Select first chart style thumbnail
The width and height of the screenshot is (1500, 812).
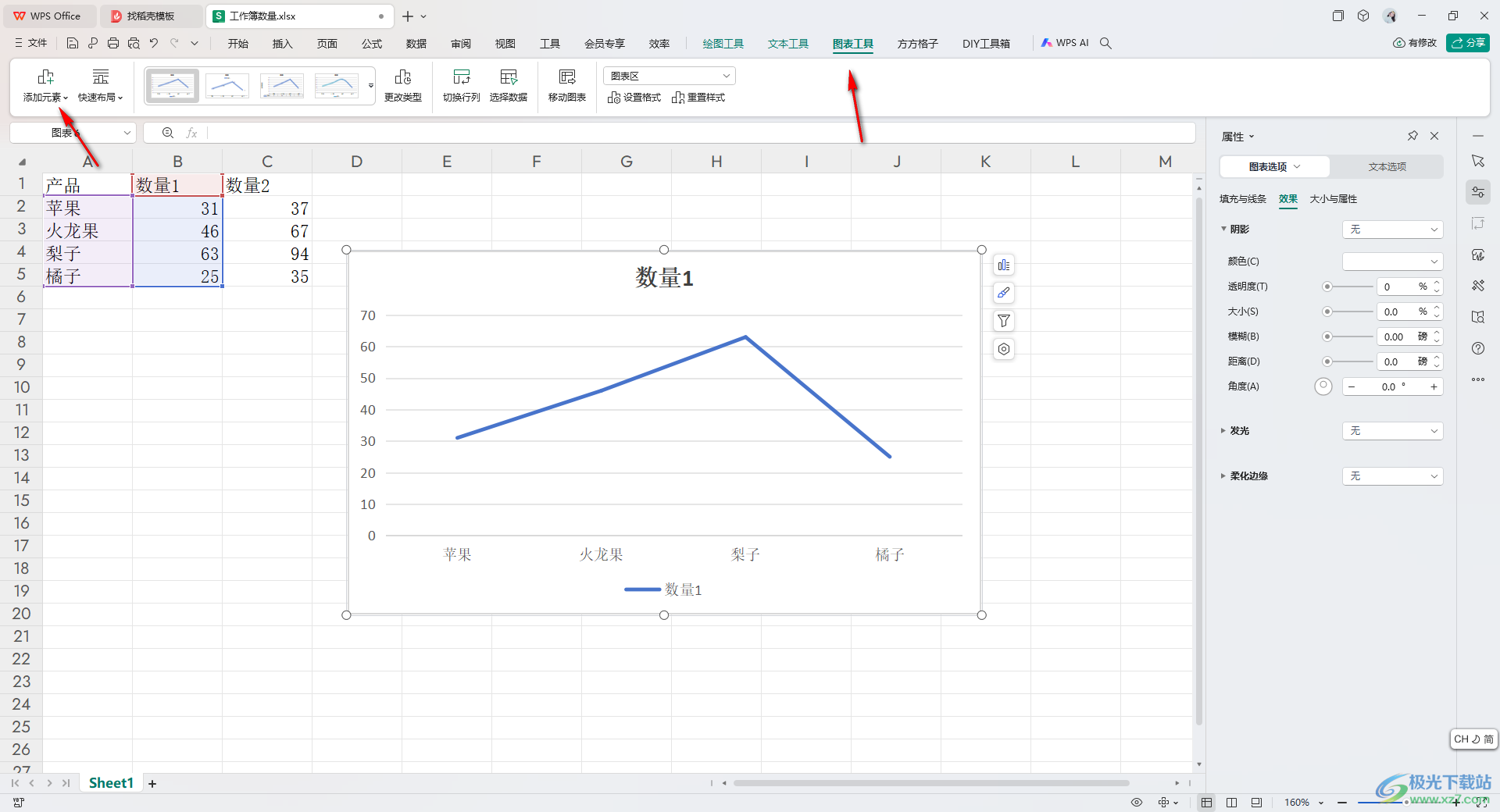point(173,85)
